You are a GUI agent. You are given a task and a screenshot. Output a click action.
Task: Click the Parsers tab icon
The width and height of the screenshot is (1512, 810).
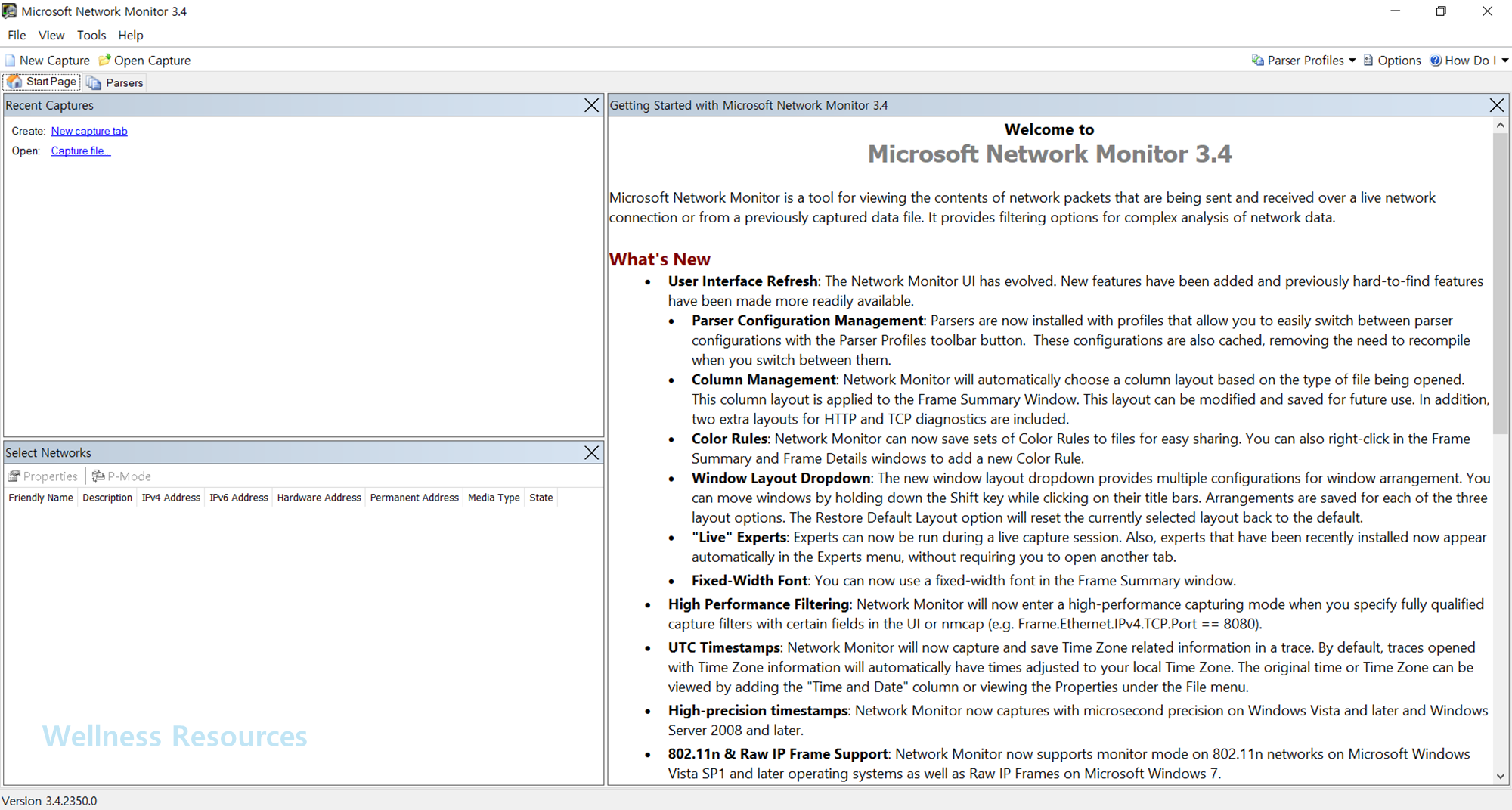tap(94, 82)
